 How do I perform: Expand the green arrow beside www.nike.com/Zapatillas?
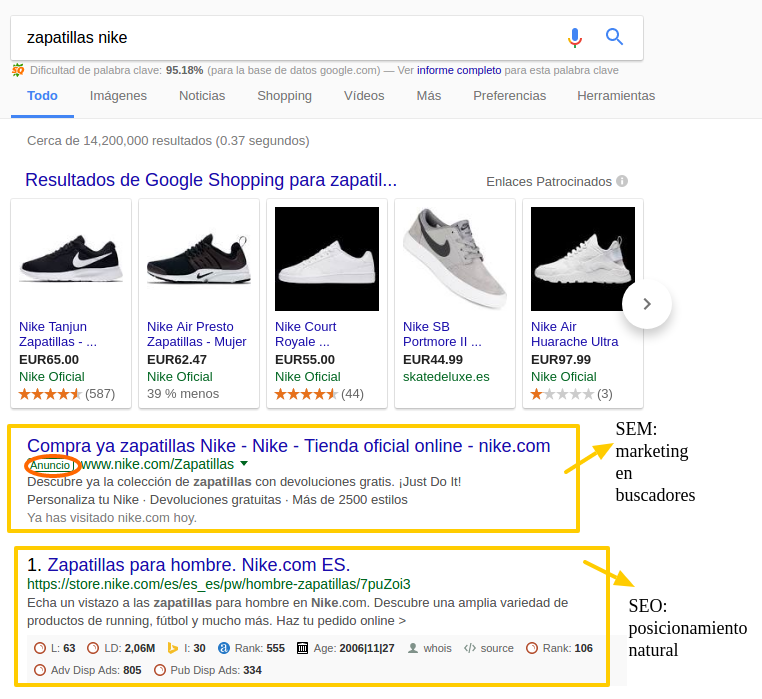click(244, 465)
